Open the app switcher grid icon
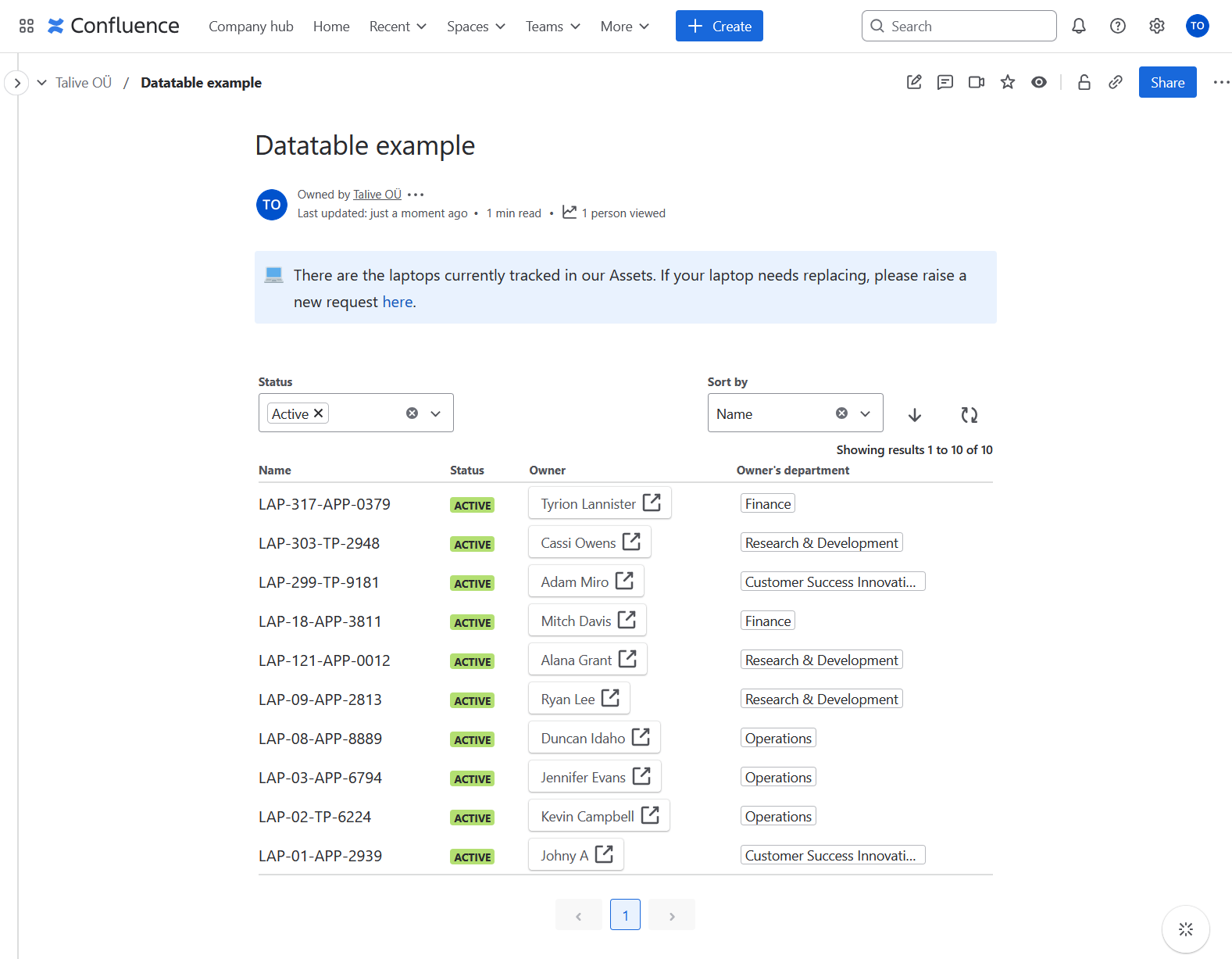The height and width of the screenshot is (959, 1232). tap(27, 26)
